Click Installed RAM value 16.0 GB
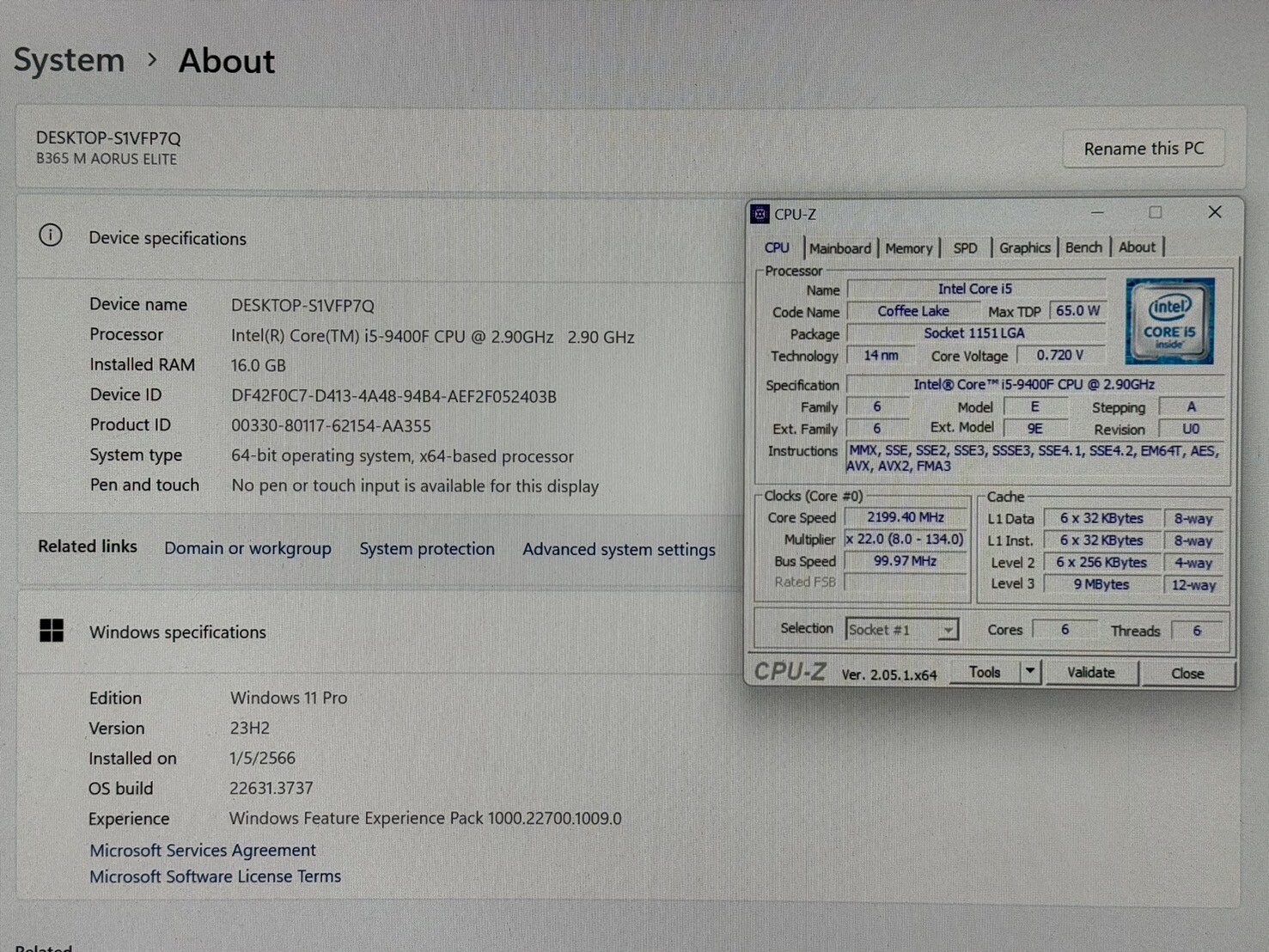The image size is (1269, 952). pos(258,365)
